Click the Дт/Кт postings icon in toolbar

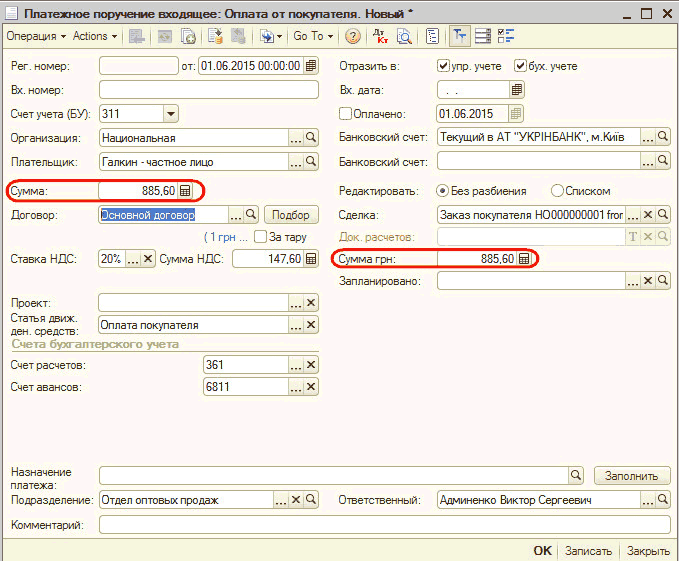tap(380, 36)
